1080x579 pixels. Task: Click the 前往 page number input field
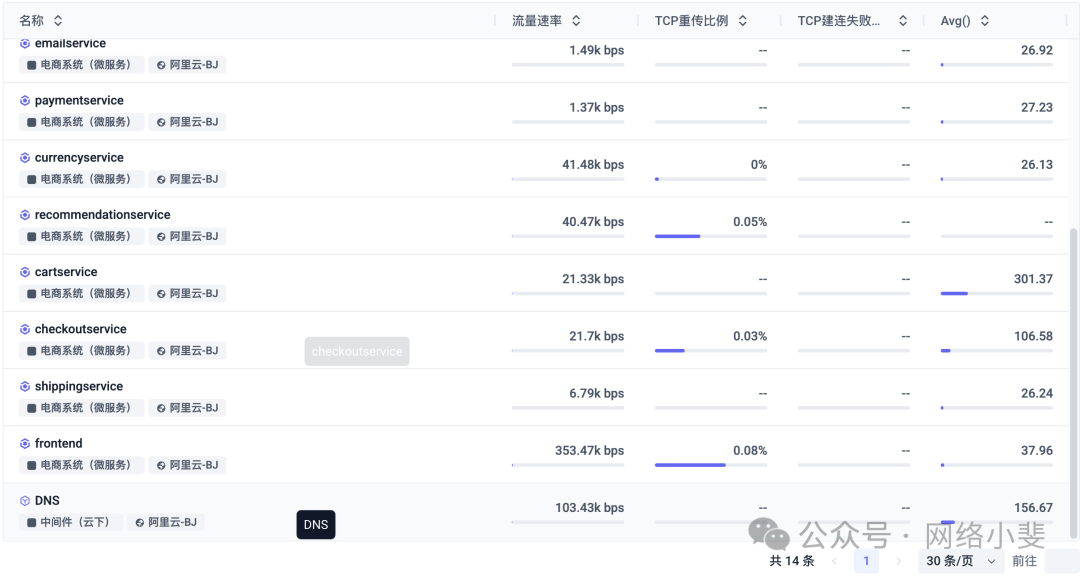1061,561
